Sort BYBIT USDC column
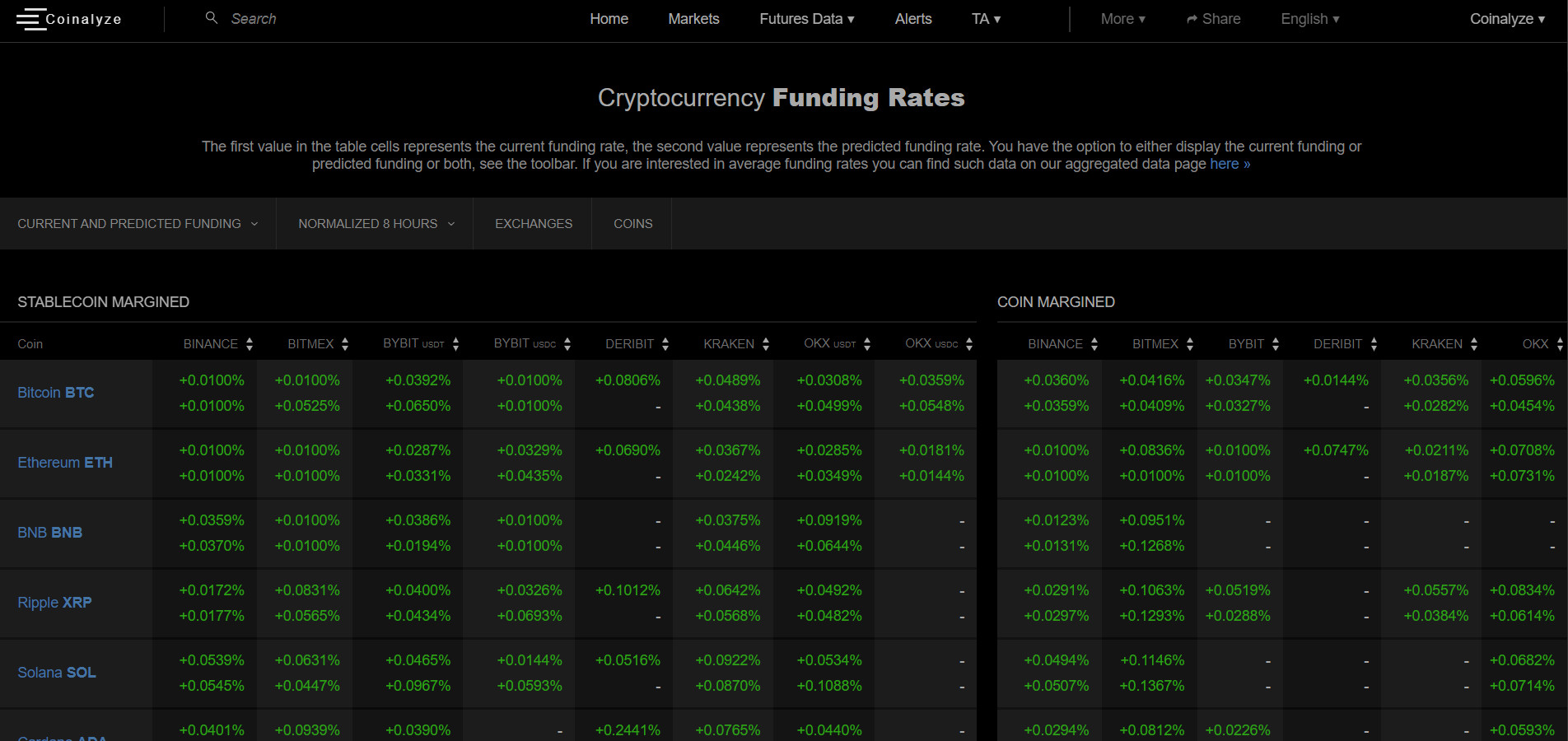 (567, 344)
